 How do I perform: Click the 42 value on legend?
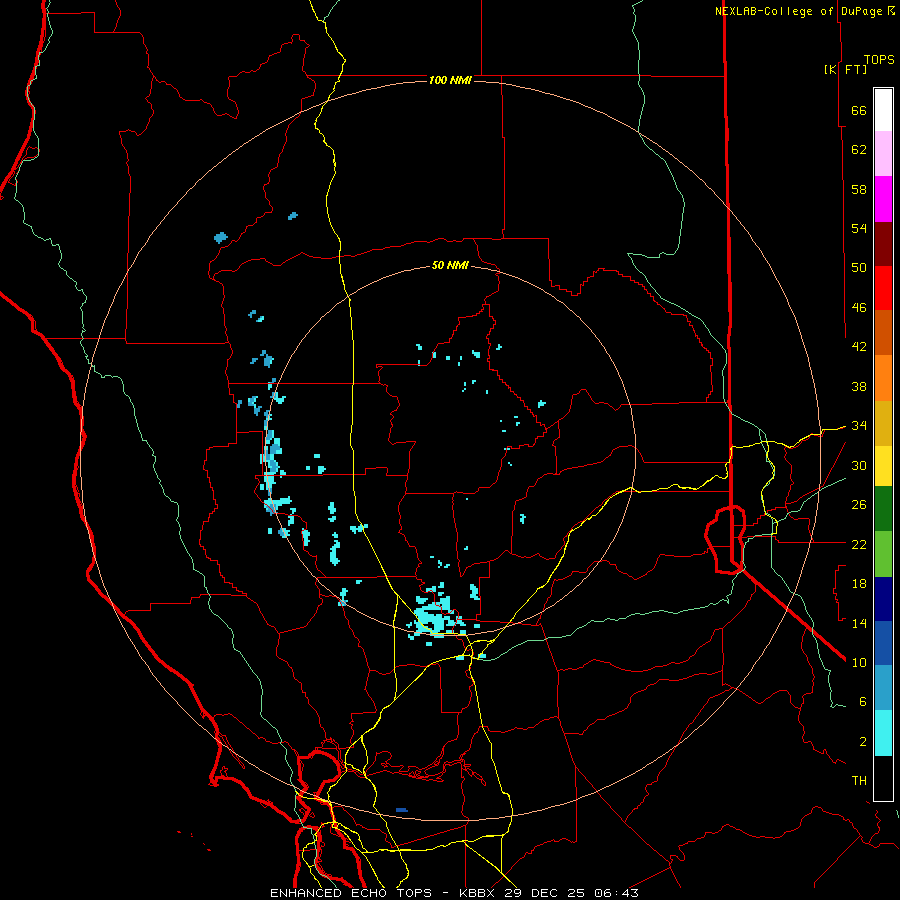coord(859,347)
